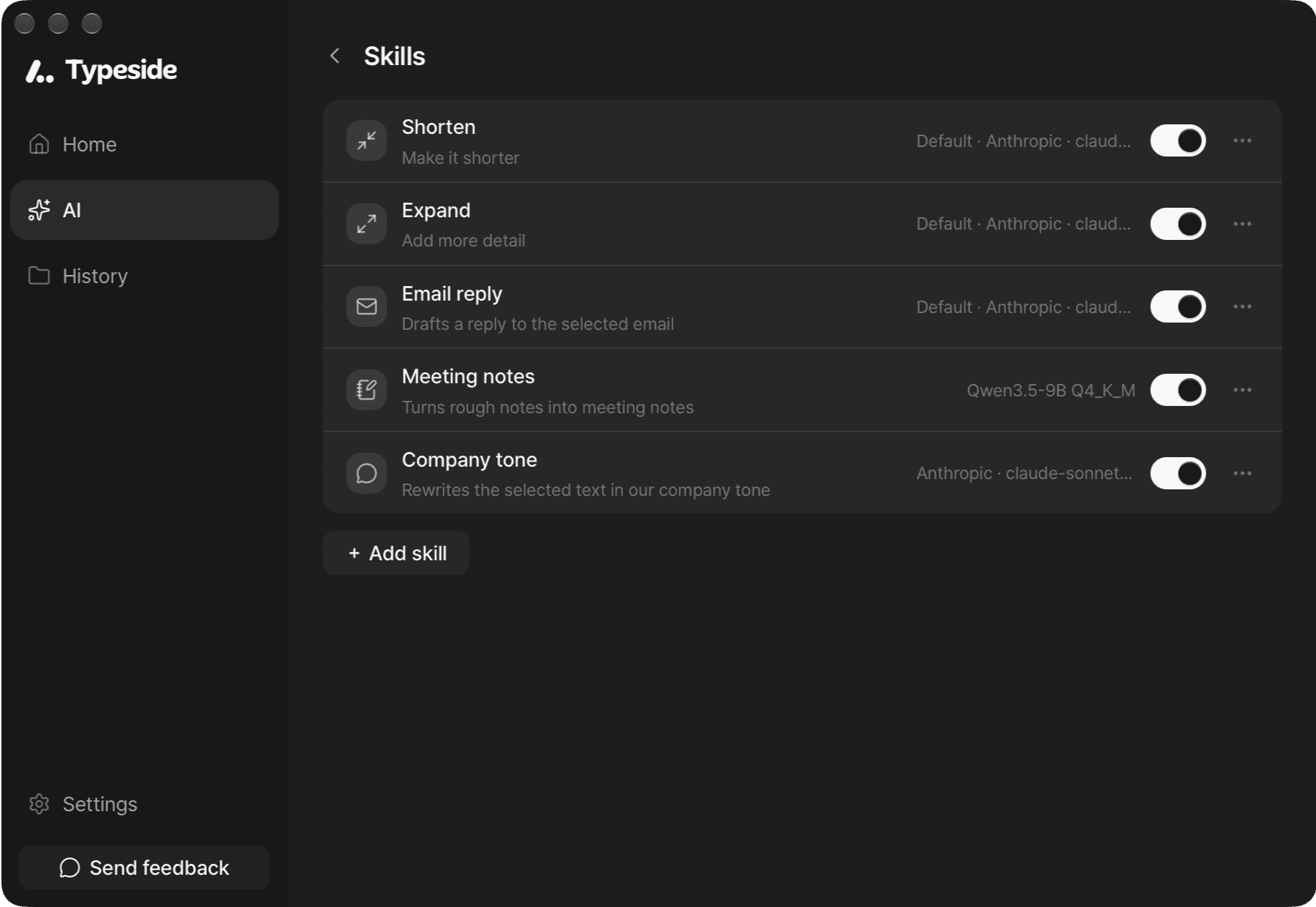Click the Company tone speech bubble icon
The height and width of the screenshot is (907, 1316).
coord(366,473)
